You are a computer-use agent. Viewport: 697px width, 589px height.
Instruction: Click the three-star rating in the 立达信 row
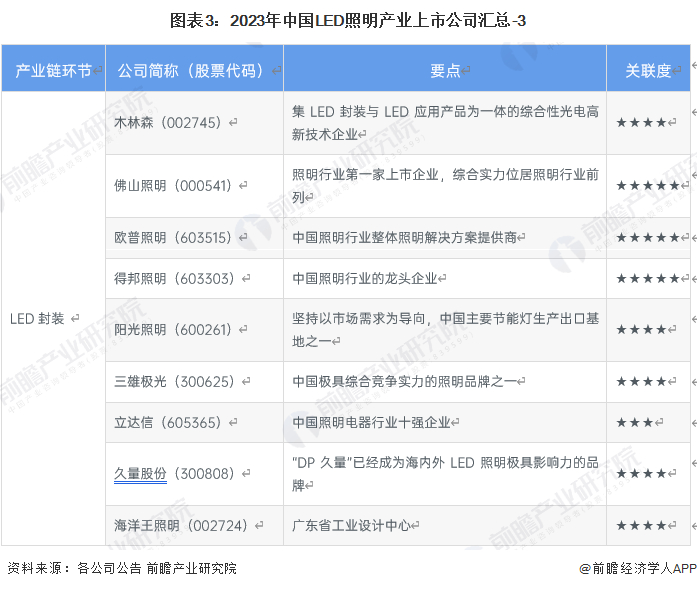(634, 422)
